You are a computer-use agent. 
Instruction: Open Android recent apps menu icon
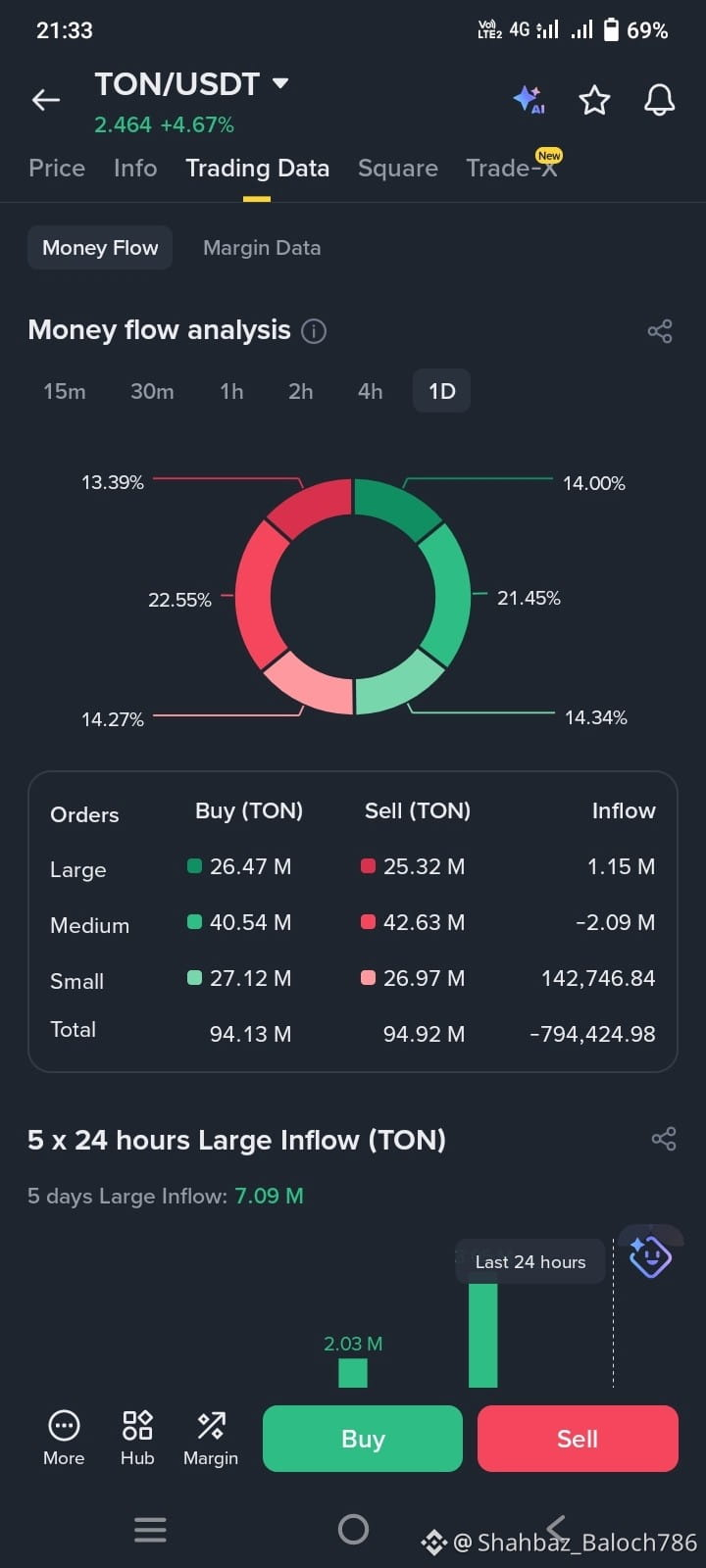(150, 1530)
